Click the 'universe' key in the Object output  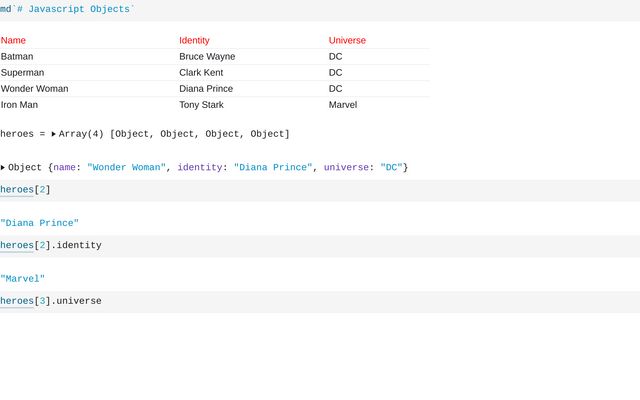pyautogui.click(x=347, y=167)
